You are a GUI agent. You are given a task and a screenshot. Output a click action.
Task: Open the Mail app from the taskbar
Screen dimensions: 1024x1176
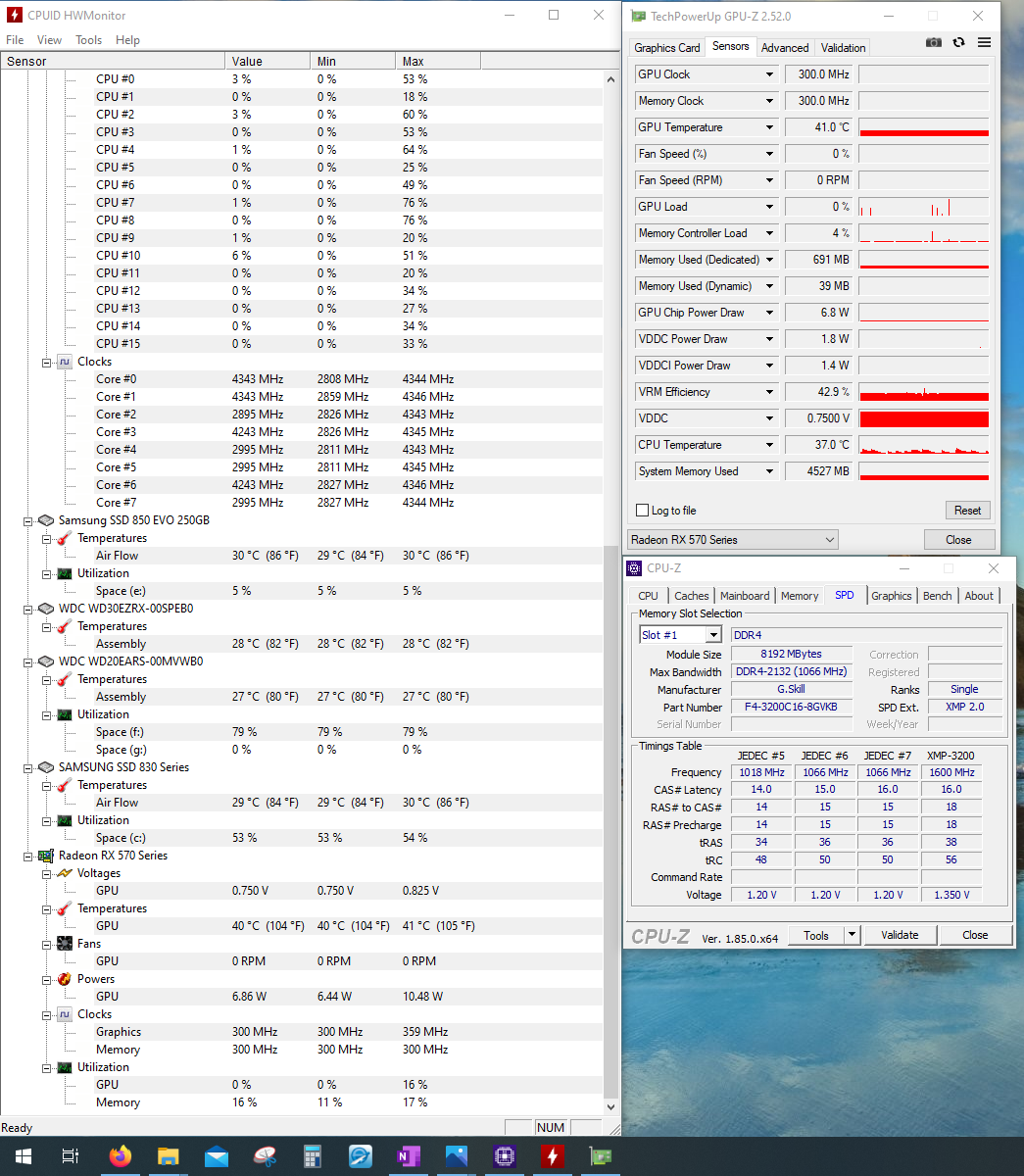click(216, 1156)
